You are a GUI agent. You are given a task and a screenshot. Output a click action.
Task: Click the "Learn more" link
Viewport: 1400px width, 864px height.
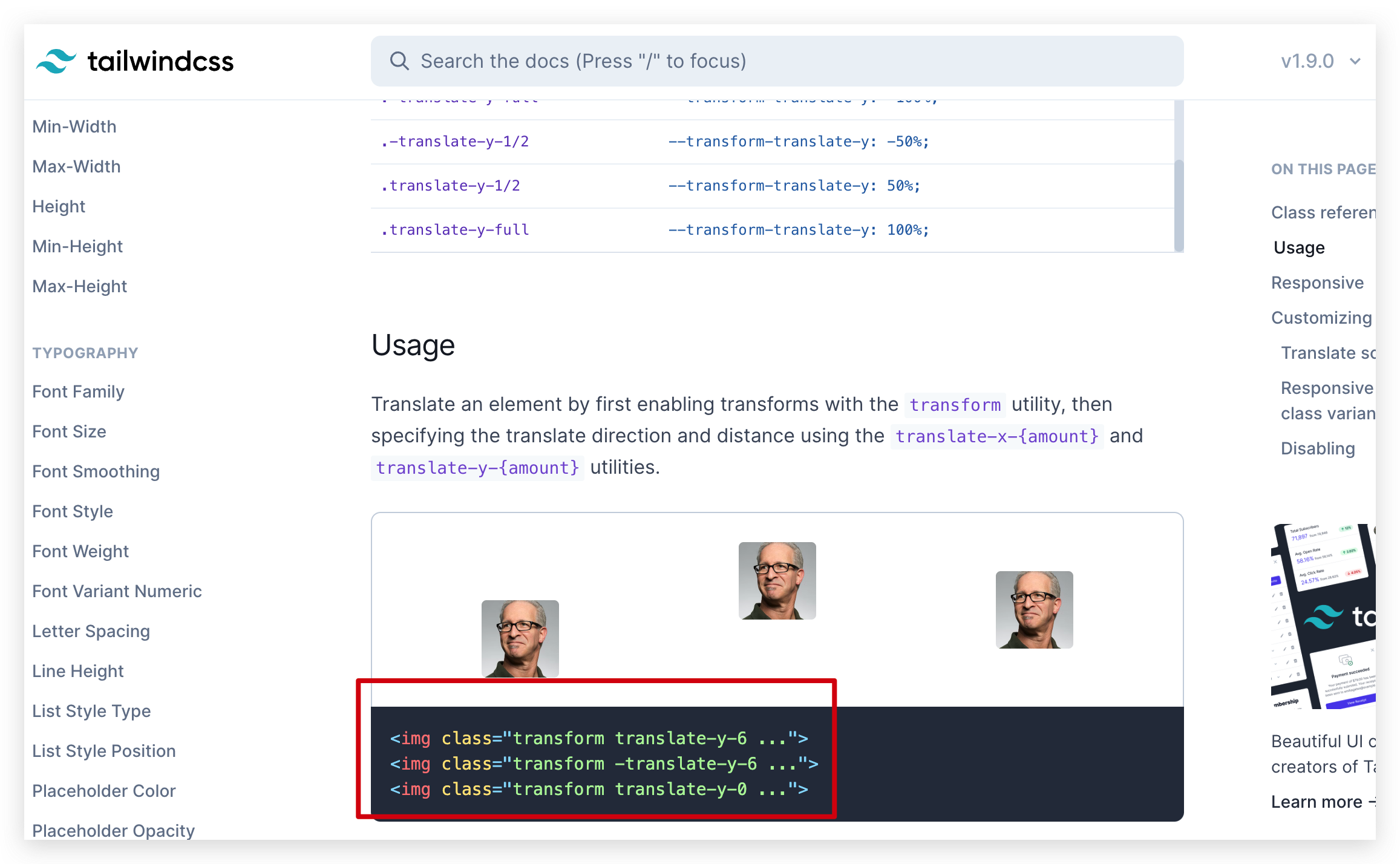pyautogui.click(x=1317, y=800)
